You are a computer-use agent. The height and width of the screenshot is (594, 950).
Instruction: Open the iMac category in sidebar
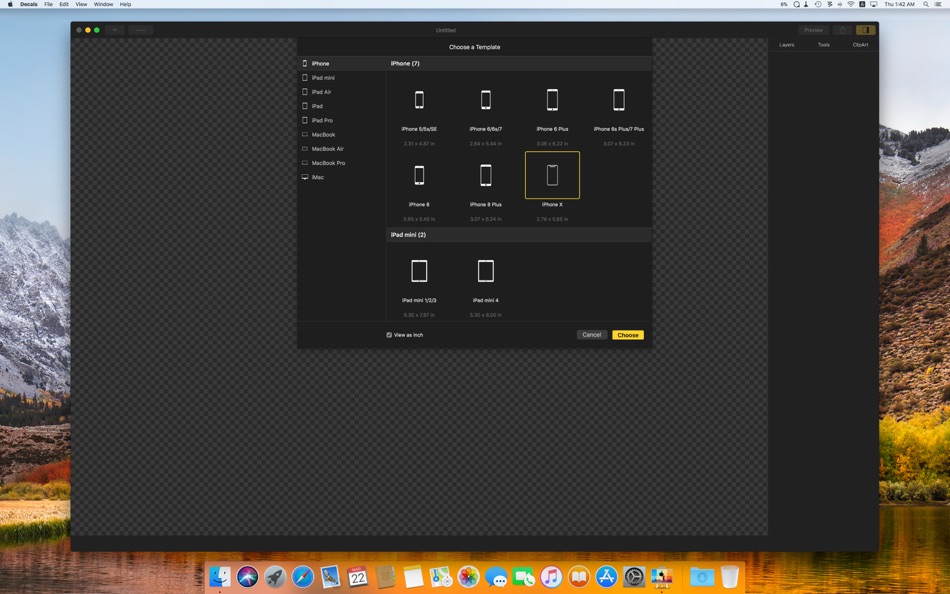point(342,178)
